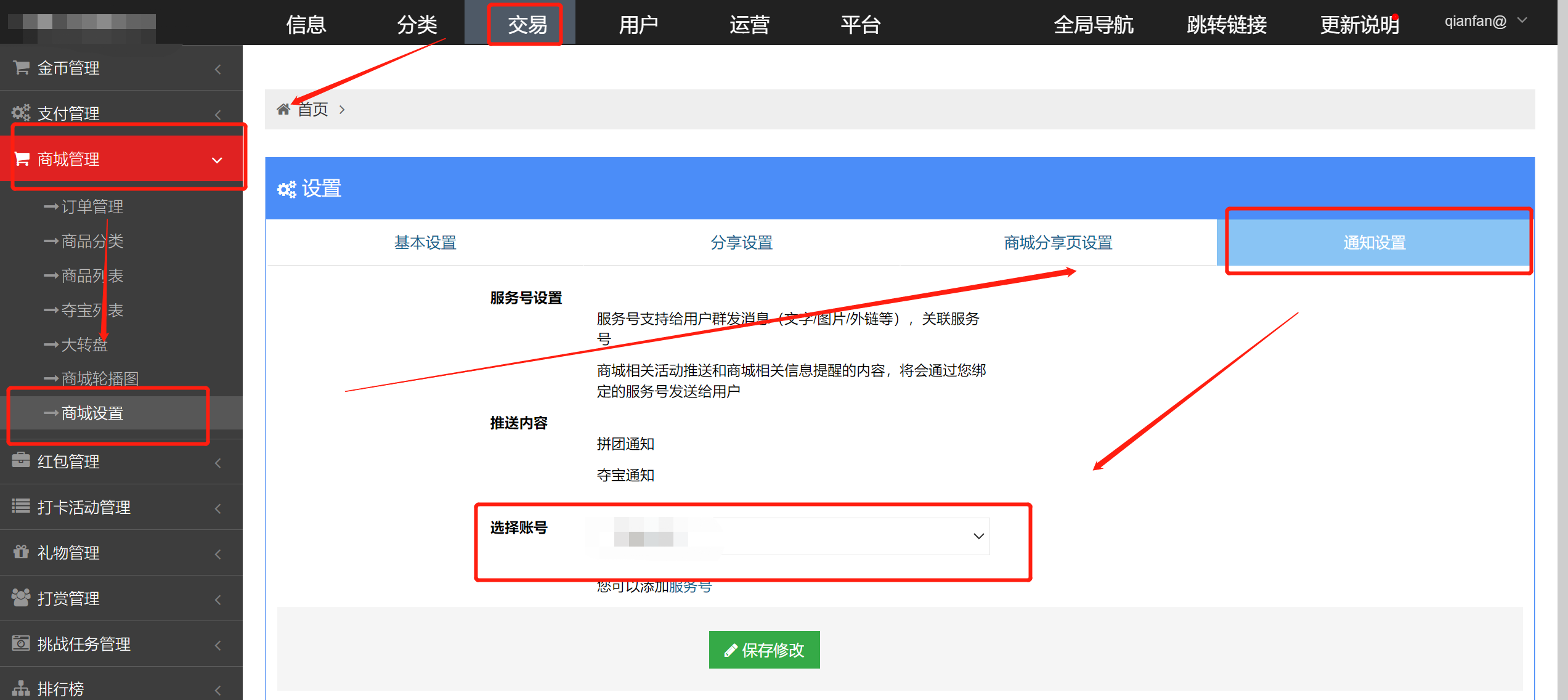Click the sitemap icon beside 排行榜
Screen dimensions: 1568x700
coord(21,688)
